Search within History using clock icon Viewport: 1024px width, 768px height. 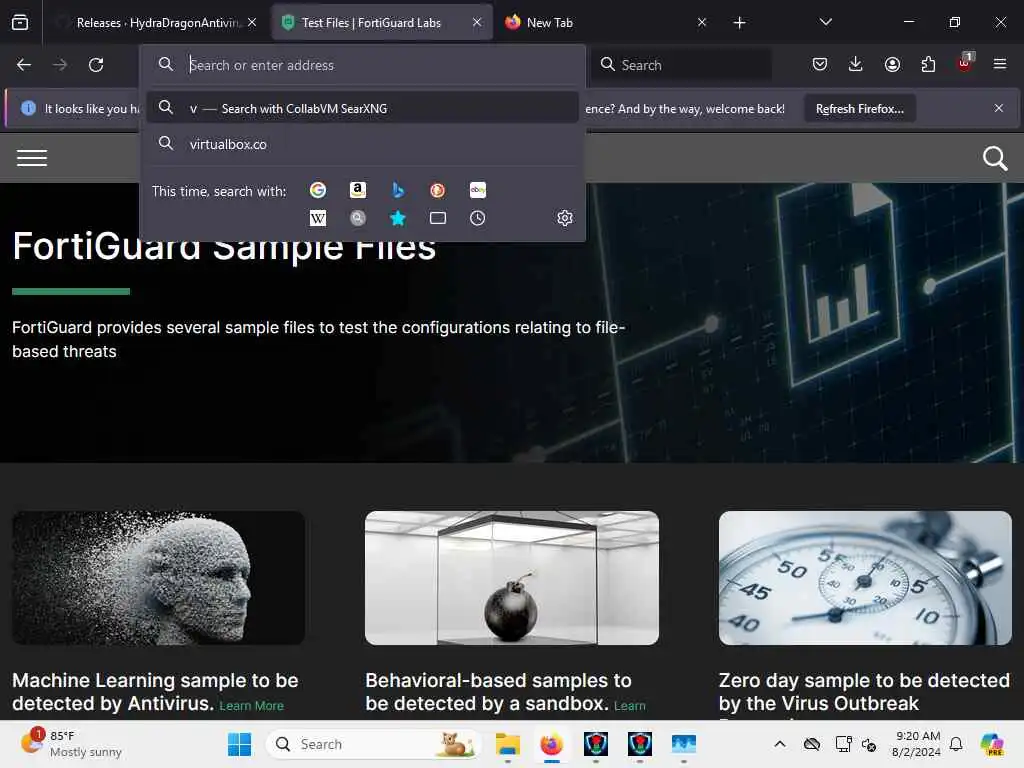[x=477, y=218]
